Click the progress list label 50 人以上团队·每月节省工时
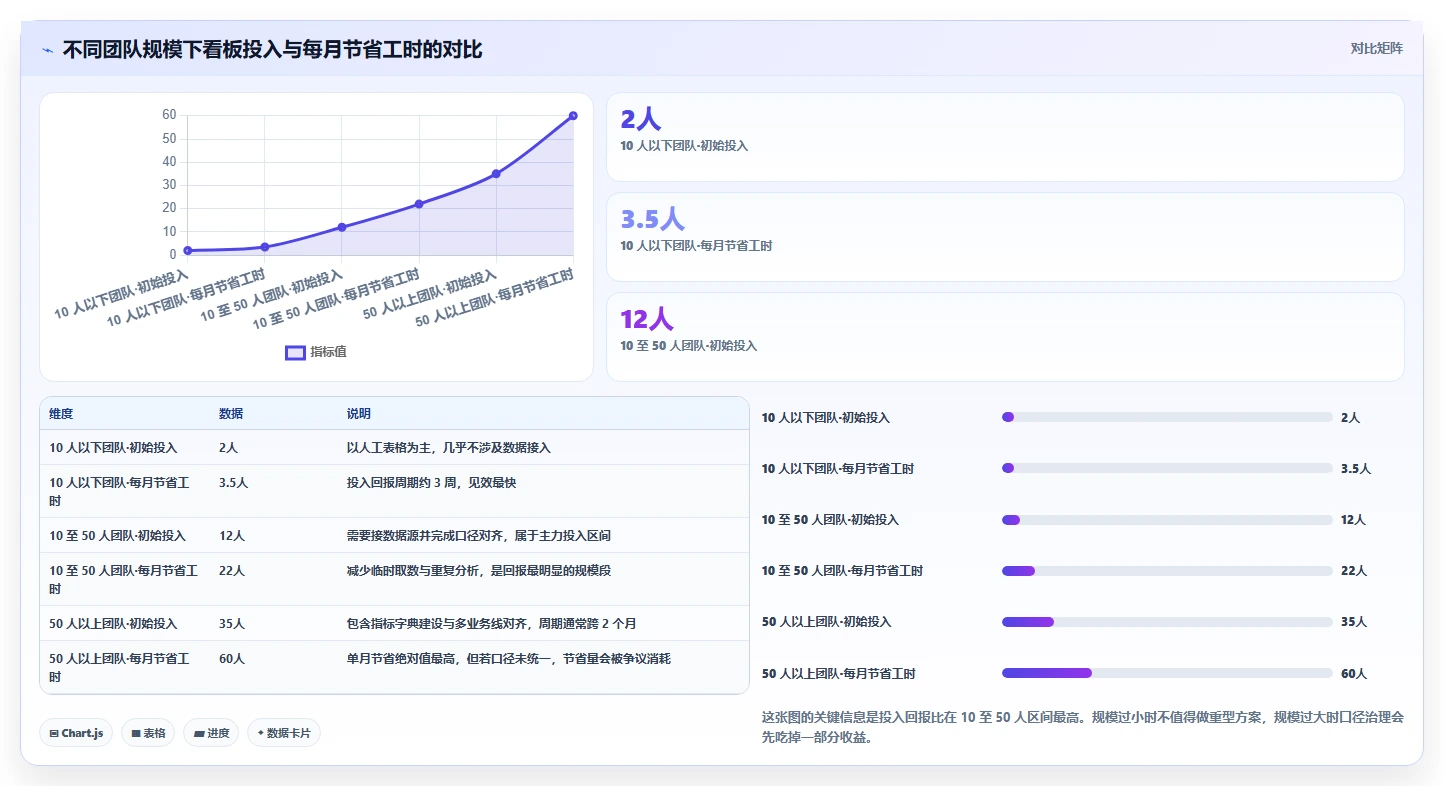Screen dimensions: 1444x786 839,674
